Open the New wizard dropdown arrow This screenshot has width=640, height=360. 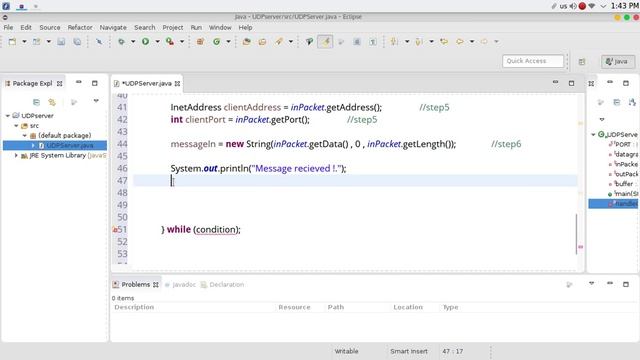[24, 42]
